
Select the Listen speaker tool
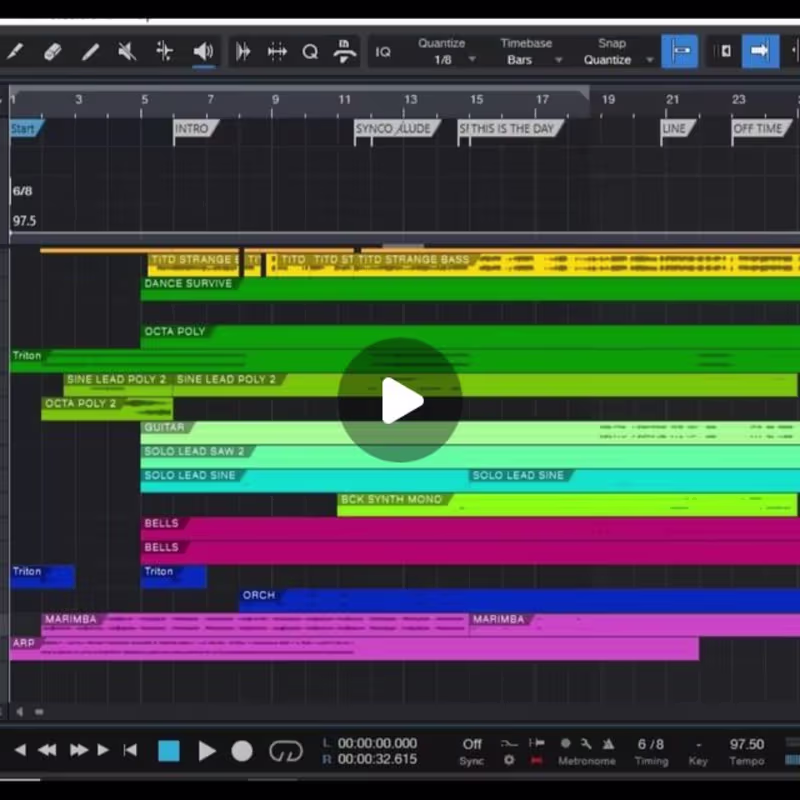(203, 51)
